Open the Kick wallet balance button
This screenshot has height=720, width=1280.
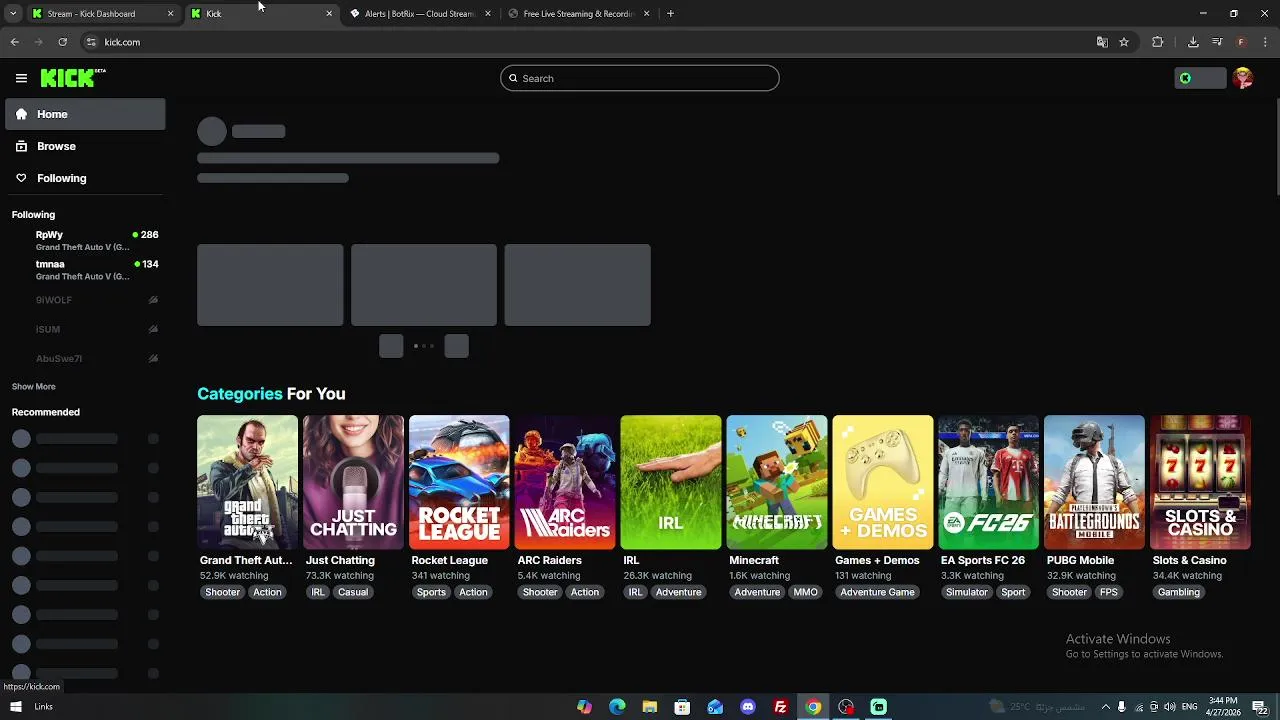[1200, 78]
